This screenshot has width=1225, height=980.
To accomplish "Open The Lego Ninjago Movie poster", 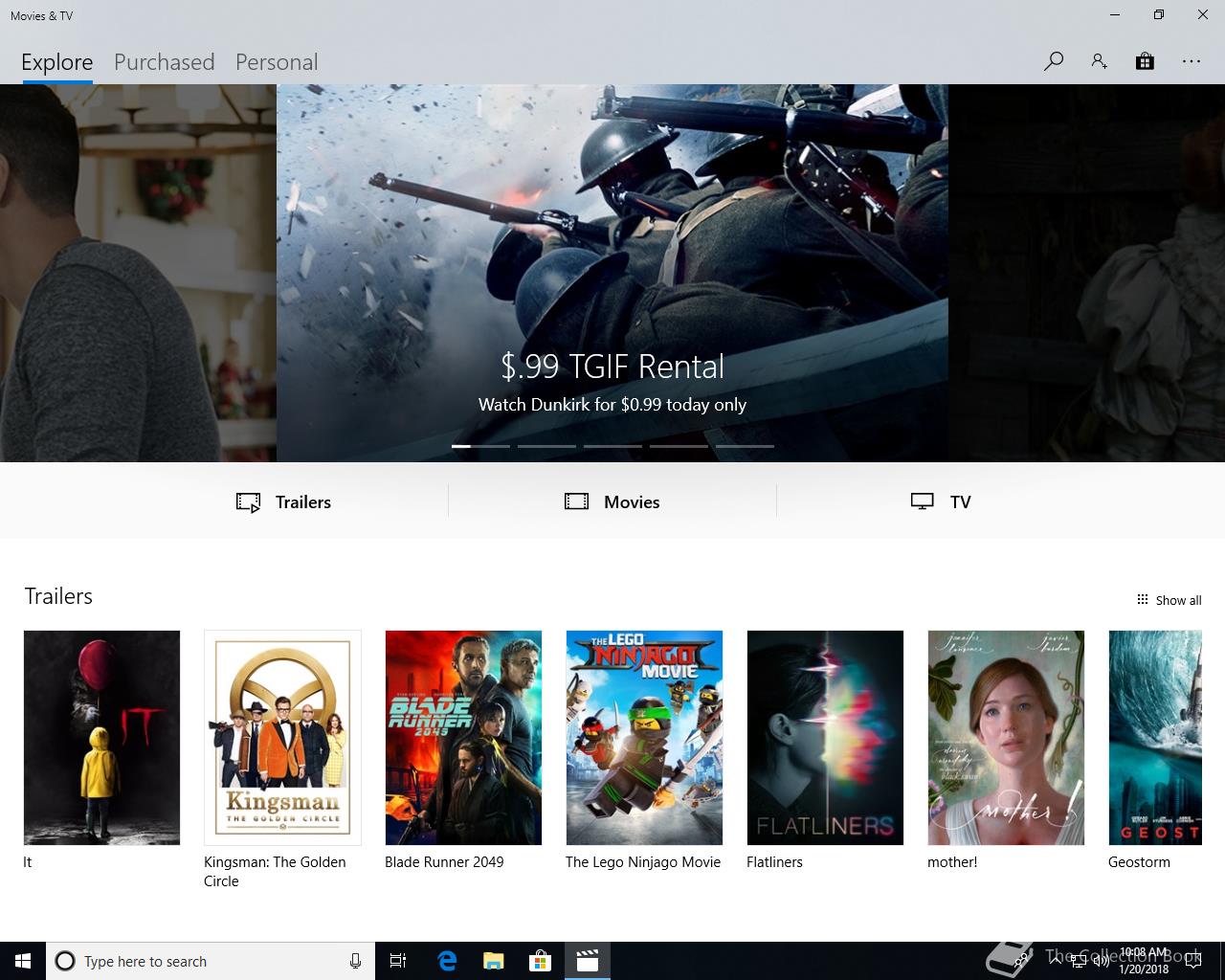I will coord(644,738).
